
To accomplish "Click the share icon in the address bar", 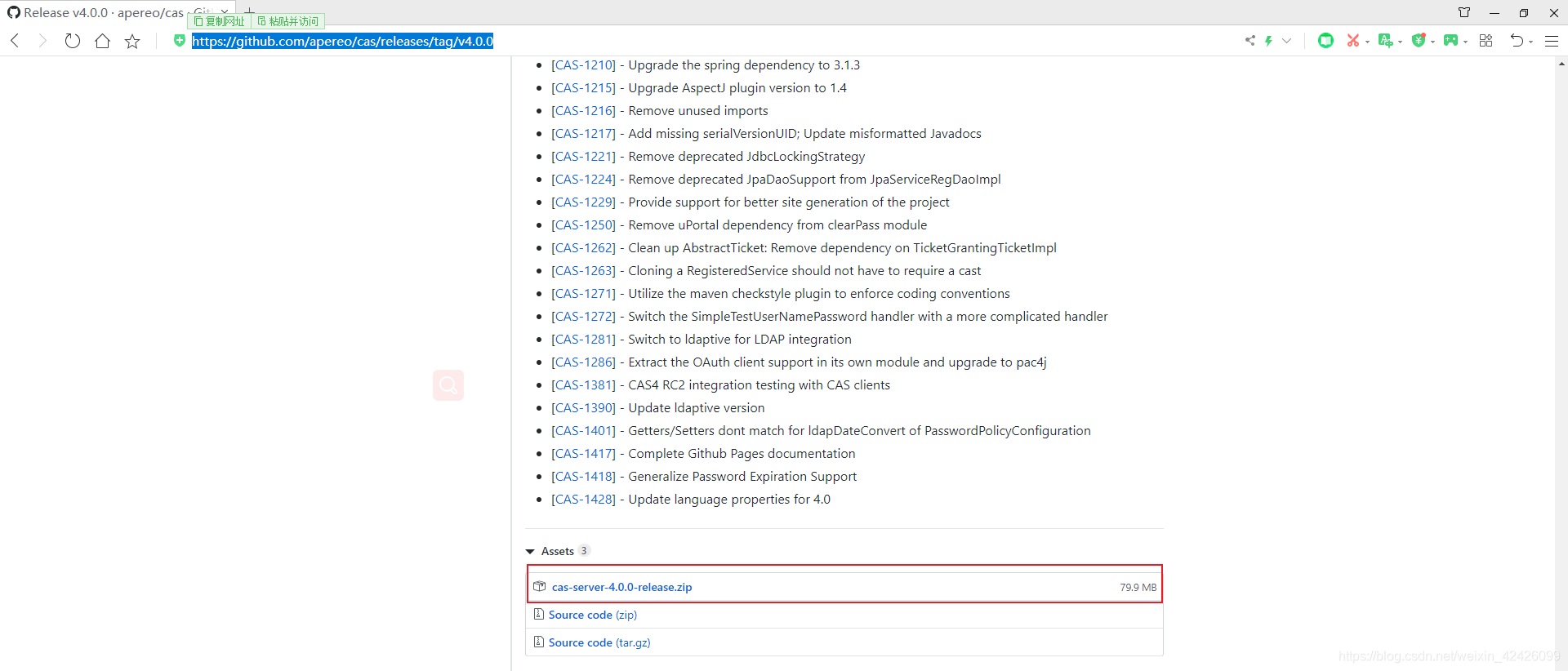I will coord(1250,40).
